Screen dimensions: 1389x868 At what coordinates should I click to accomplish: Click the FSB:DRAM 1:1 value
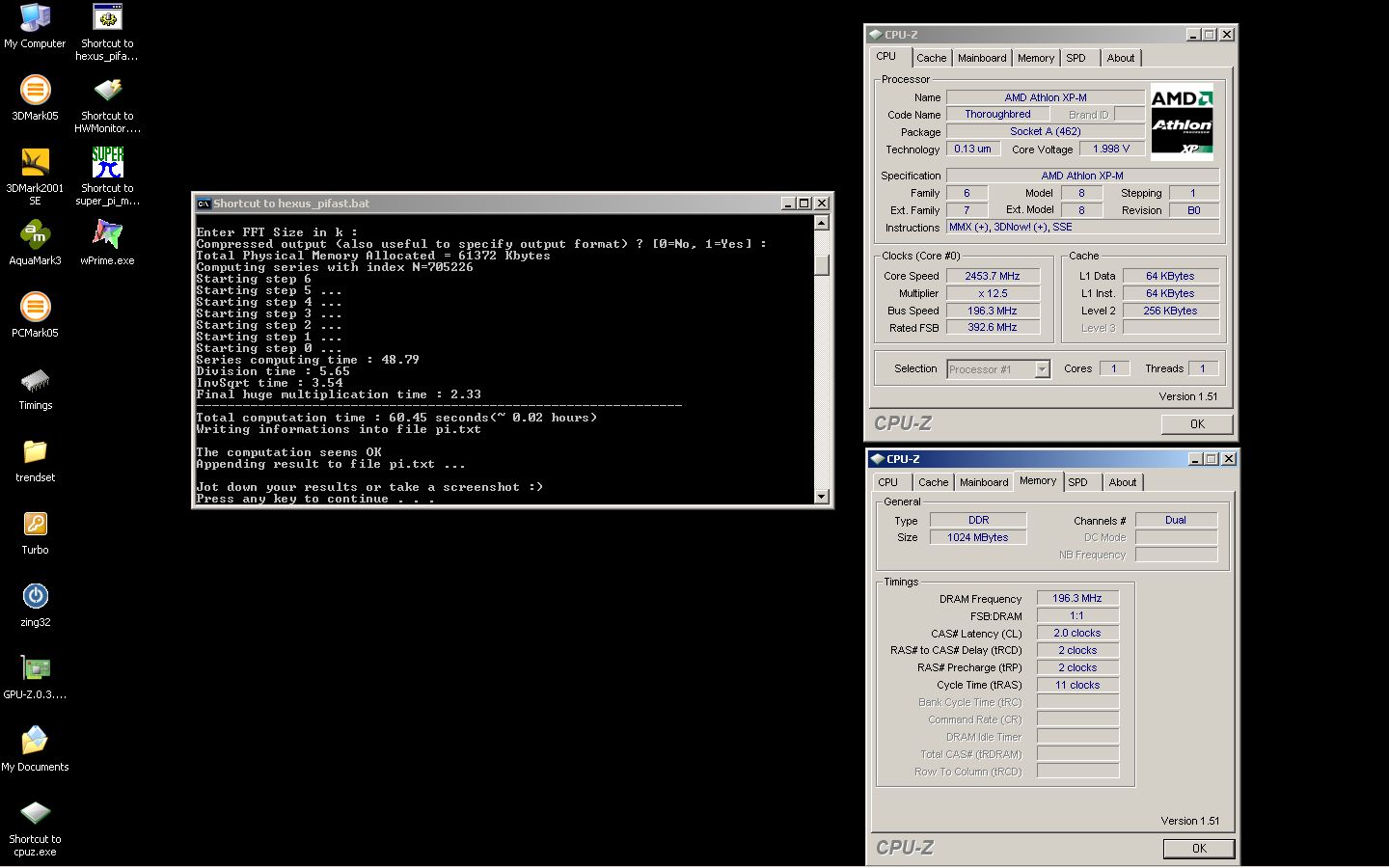pyautogui.click(x=1077, y=615)
